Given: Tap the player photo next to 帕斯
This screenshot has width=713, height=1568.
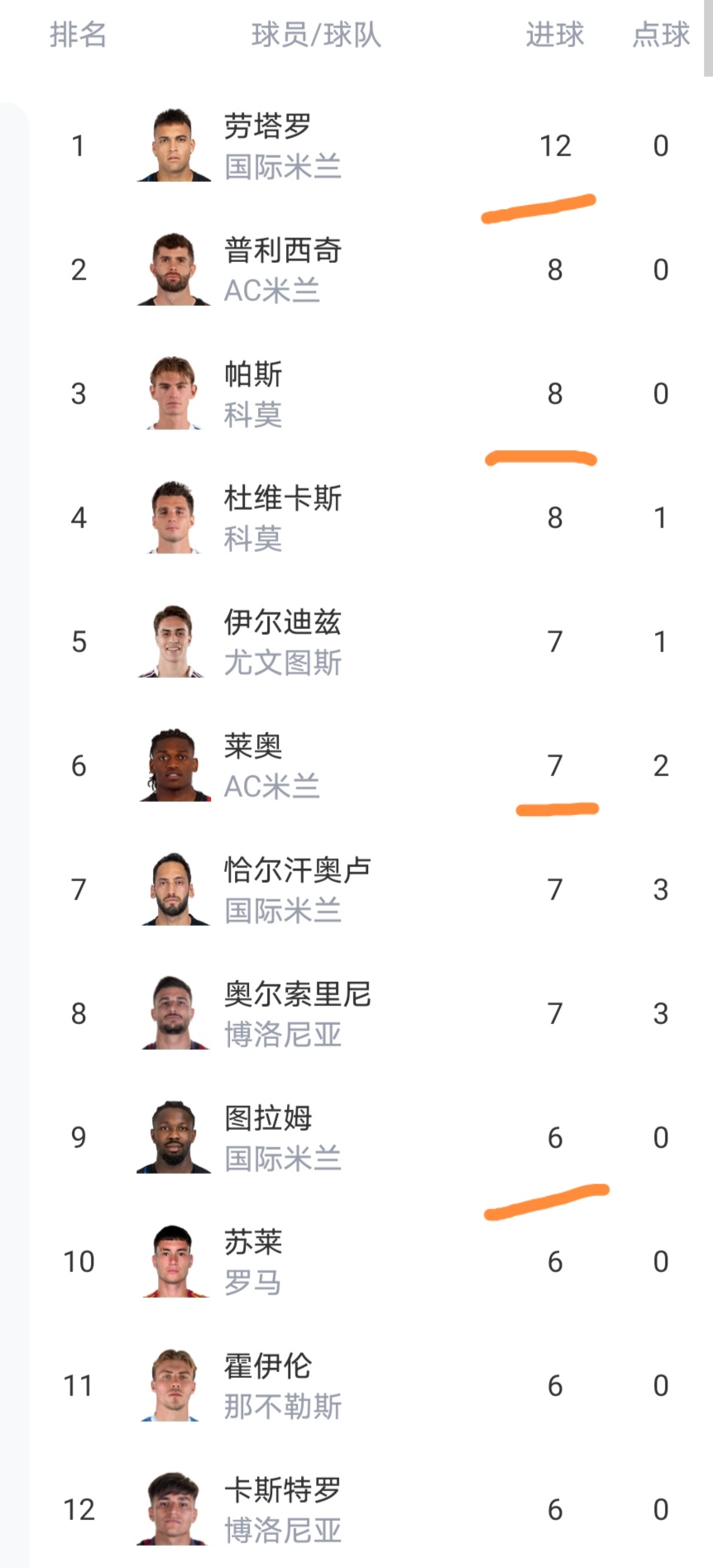Looking at the screenshot, I should [x=174, y=393].
